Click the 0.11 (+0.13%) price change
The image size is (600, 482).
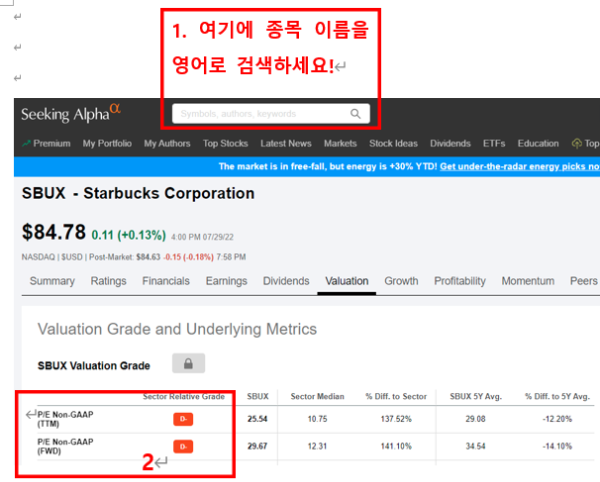[x=129, y=235]
